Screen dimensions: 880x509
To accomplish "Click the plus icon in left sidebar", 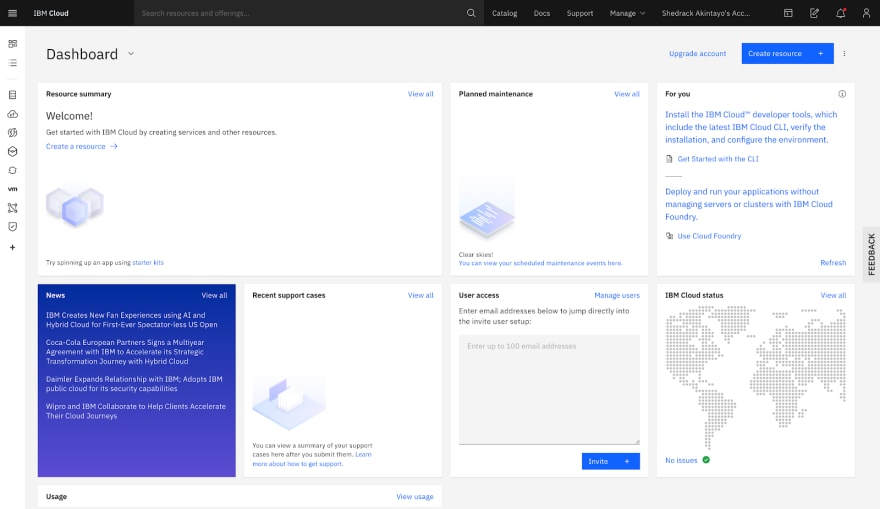I will point(12,247).
